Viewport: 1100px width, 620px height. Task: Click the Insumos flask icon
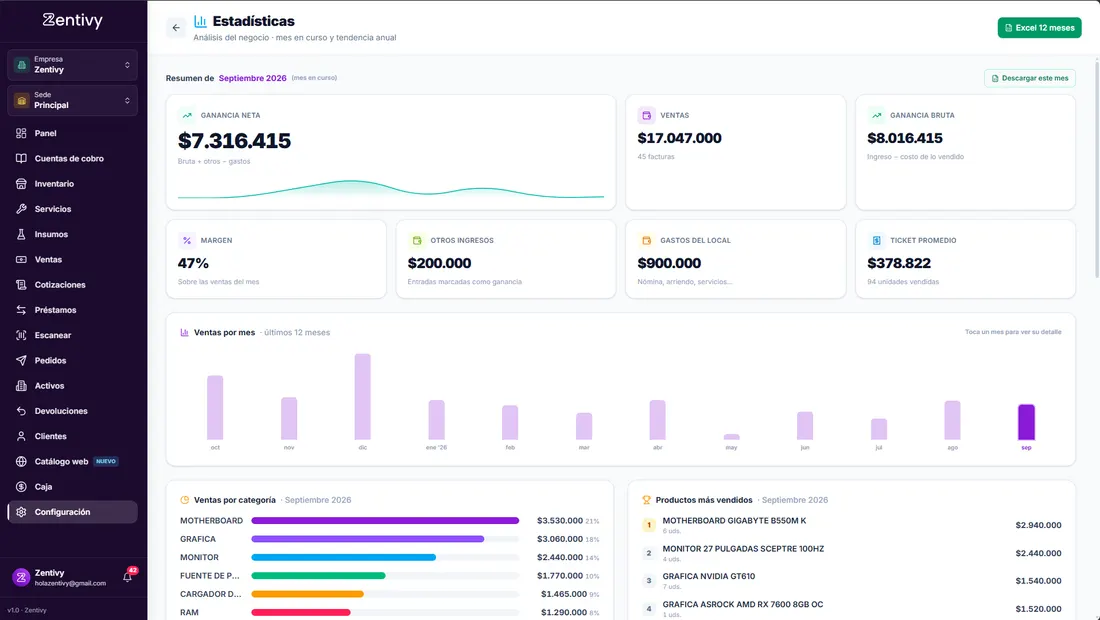[x=21, y=234]
